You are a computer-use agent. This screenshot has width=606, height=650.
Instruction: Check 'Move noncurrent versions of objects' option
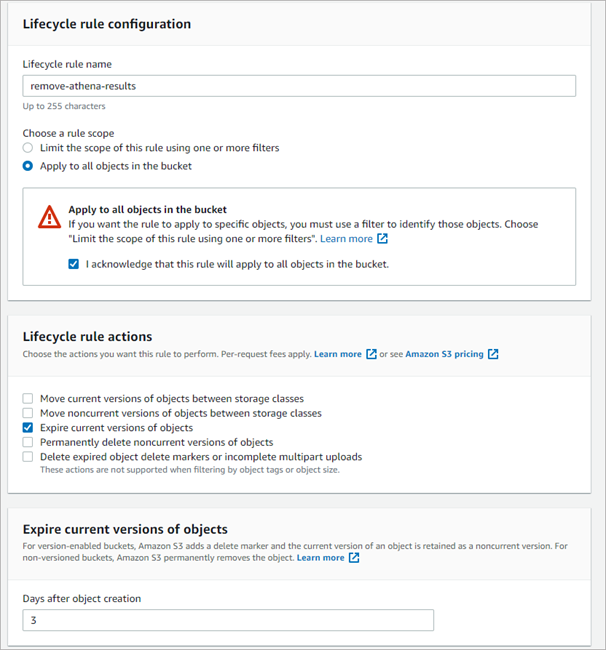click(x=28, y=413)
